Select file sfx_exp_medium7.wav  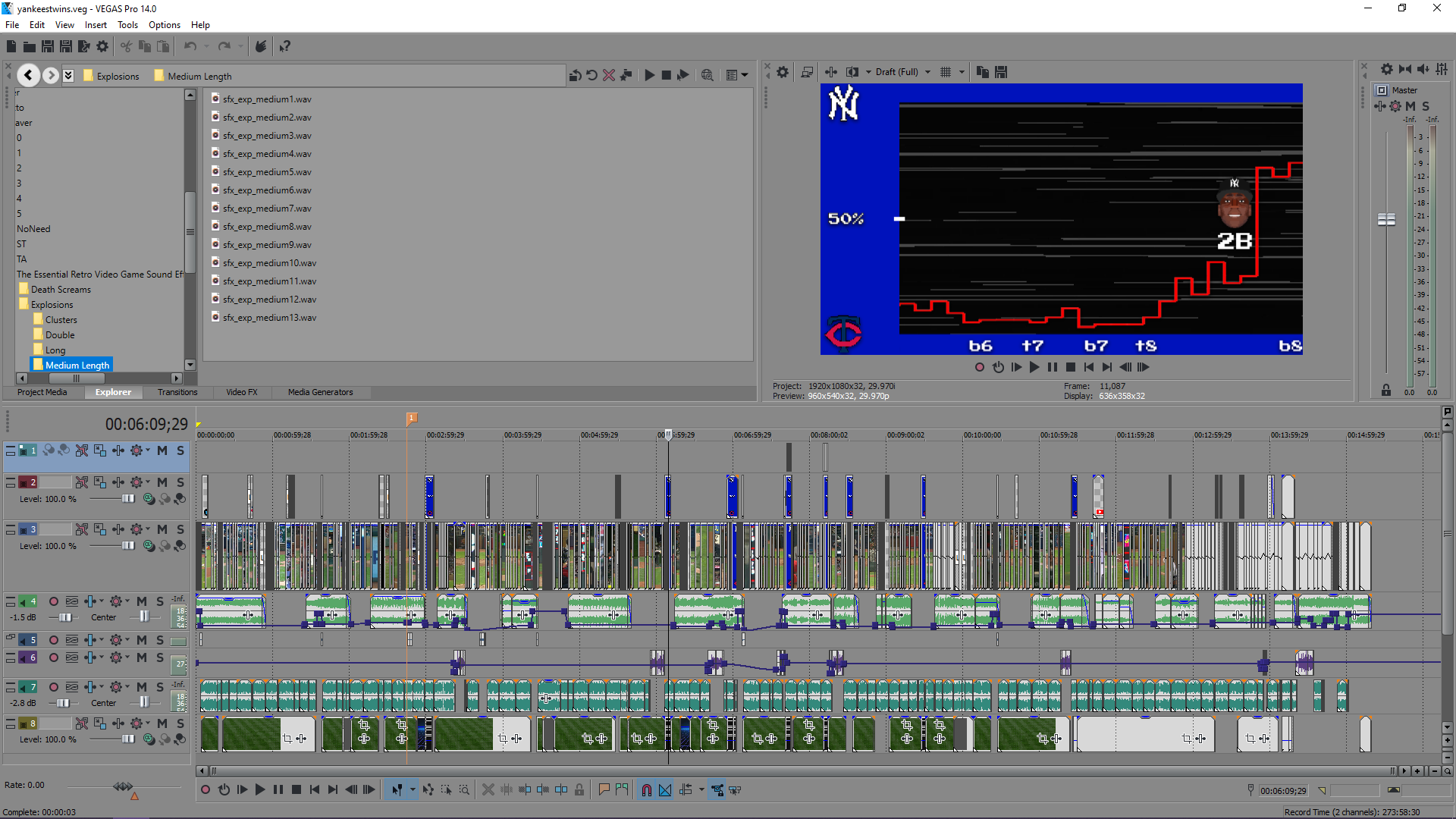coord(267,209)
